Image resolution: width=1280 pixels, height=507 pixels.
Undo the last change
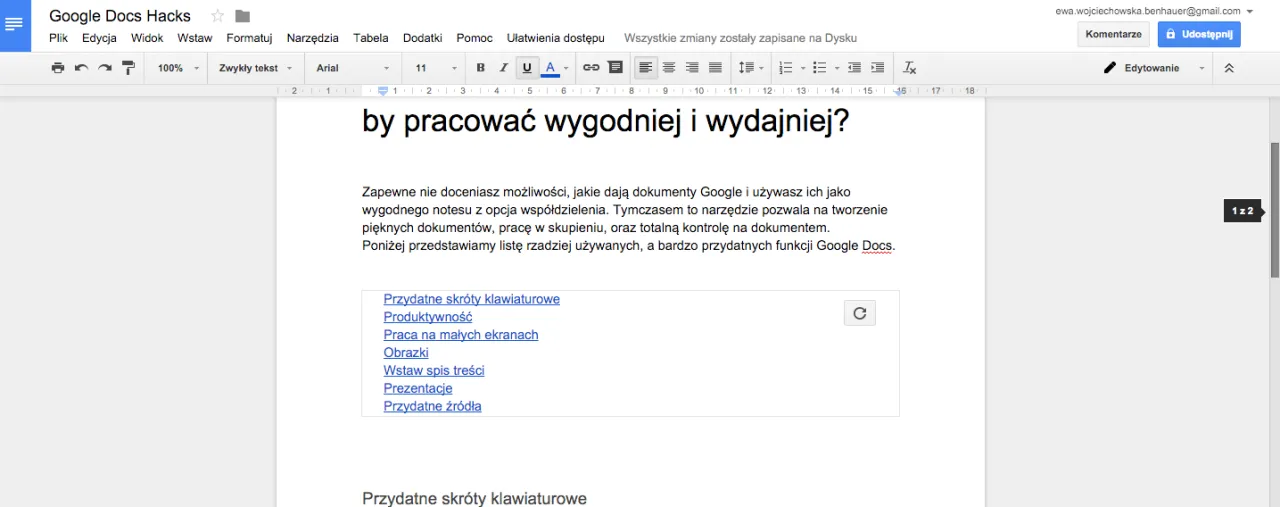tap(81, 68)
